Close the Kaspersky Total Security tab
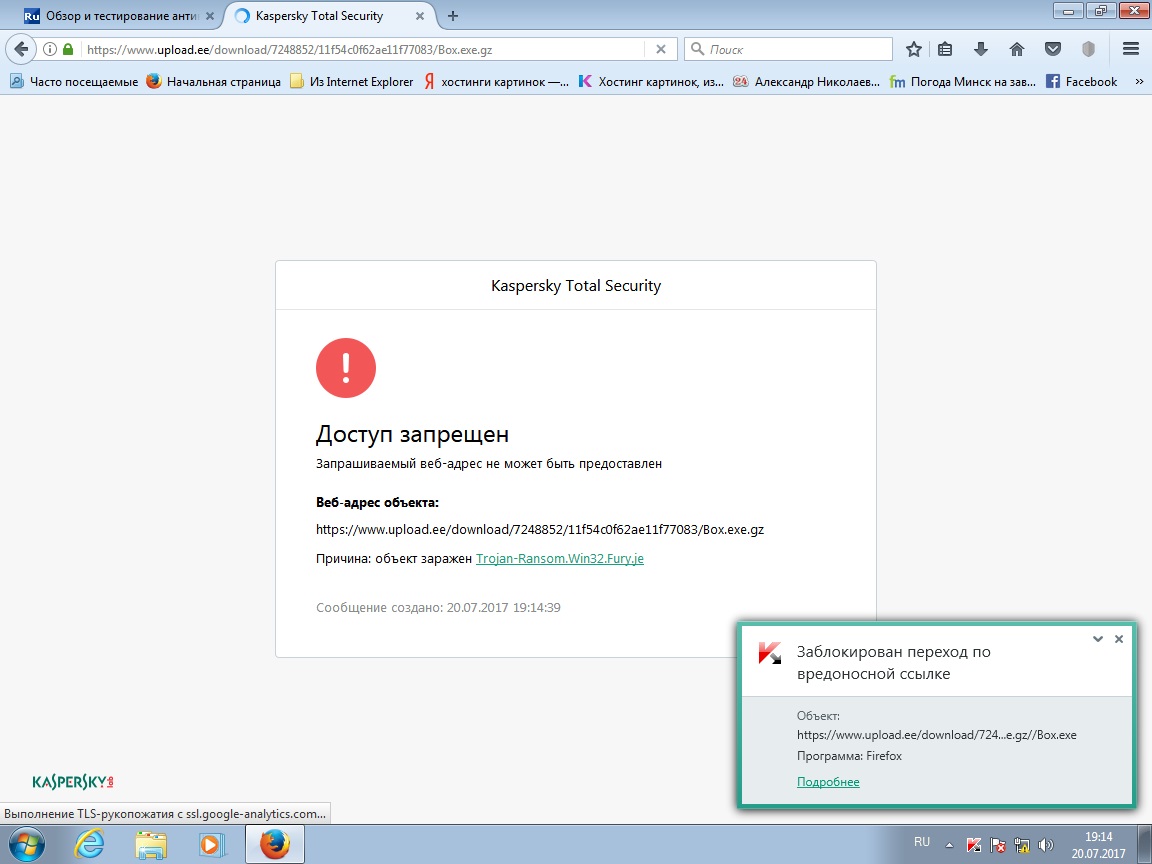Viewport: 1152px width, 864px height. pyautogui.click(x=420, y=16)
